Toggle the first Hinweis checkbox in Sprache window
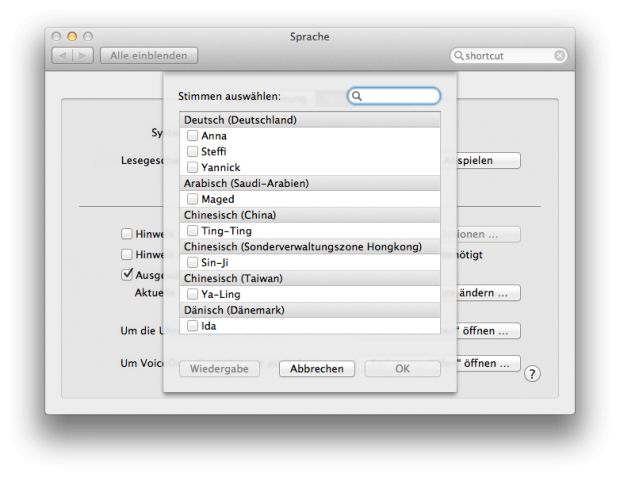620x477 pixels. tap(127, 234)
